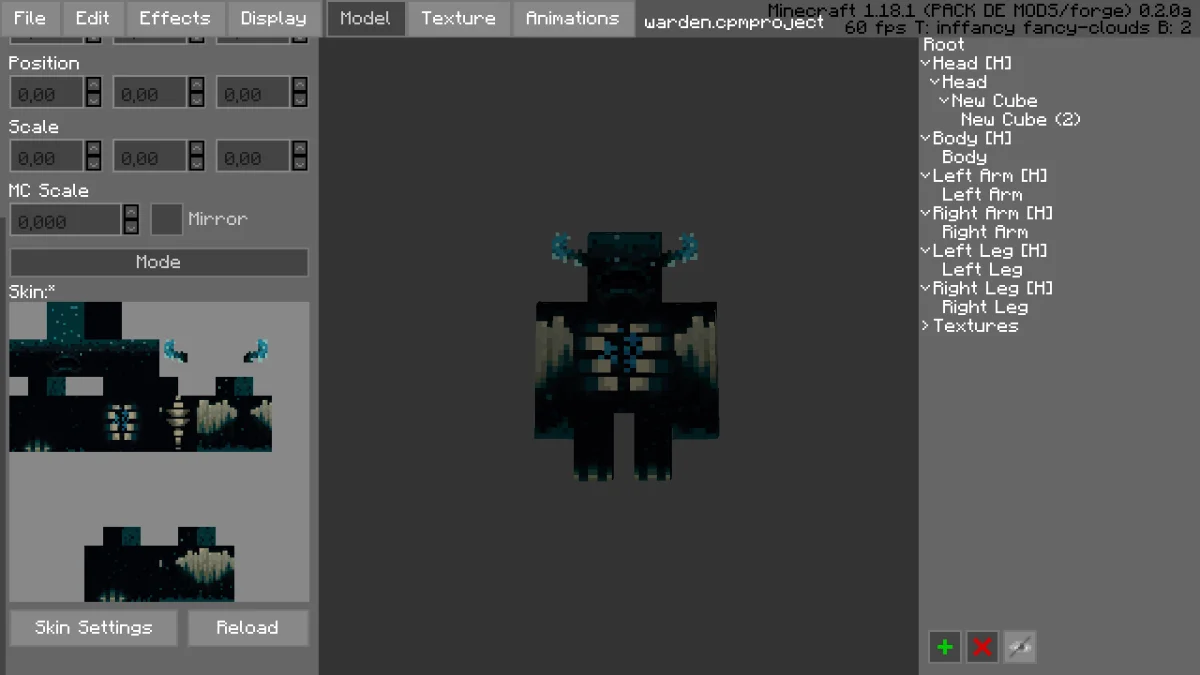Click the Reload skin button
Image resolution: width=1200 pixels, height=675 pixels.
click(x=247, y=628)
